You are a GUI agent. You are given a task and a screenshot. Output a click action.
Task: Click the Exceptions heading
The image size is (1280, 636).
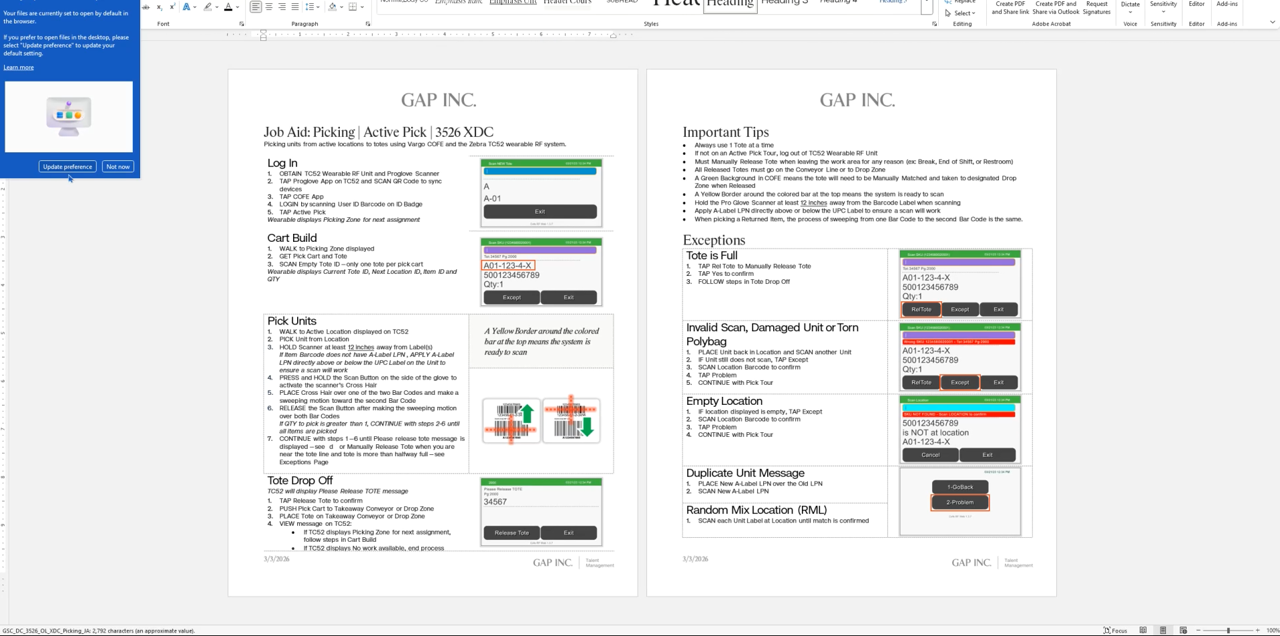pyautogui.click(x=714, y=240)
